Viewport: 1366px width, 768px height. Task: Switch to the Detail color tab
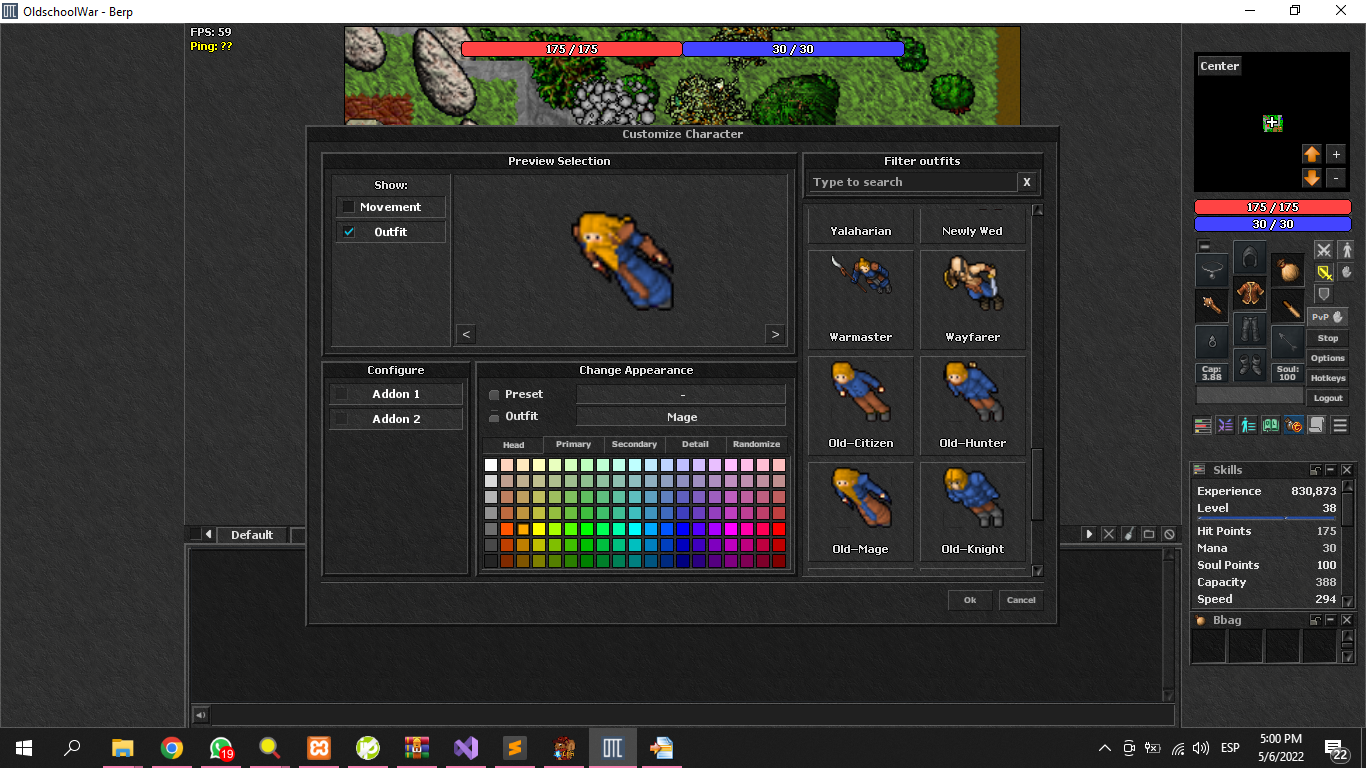(x=696, y=444)
